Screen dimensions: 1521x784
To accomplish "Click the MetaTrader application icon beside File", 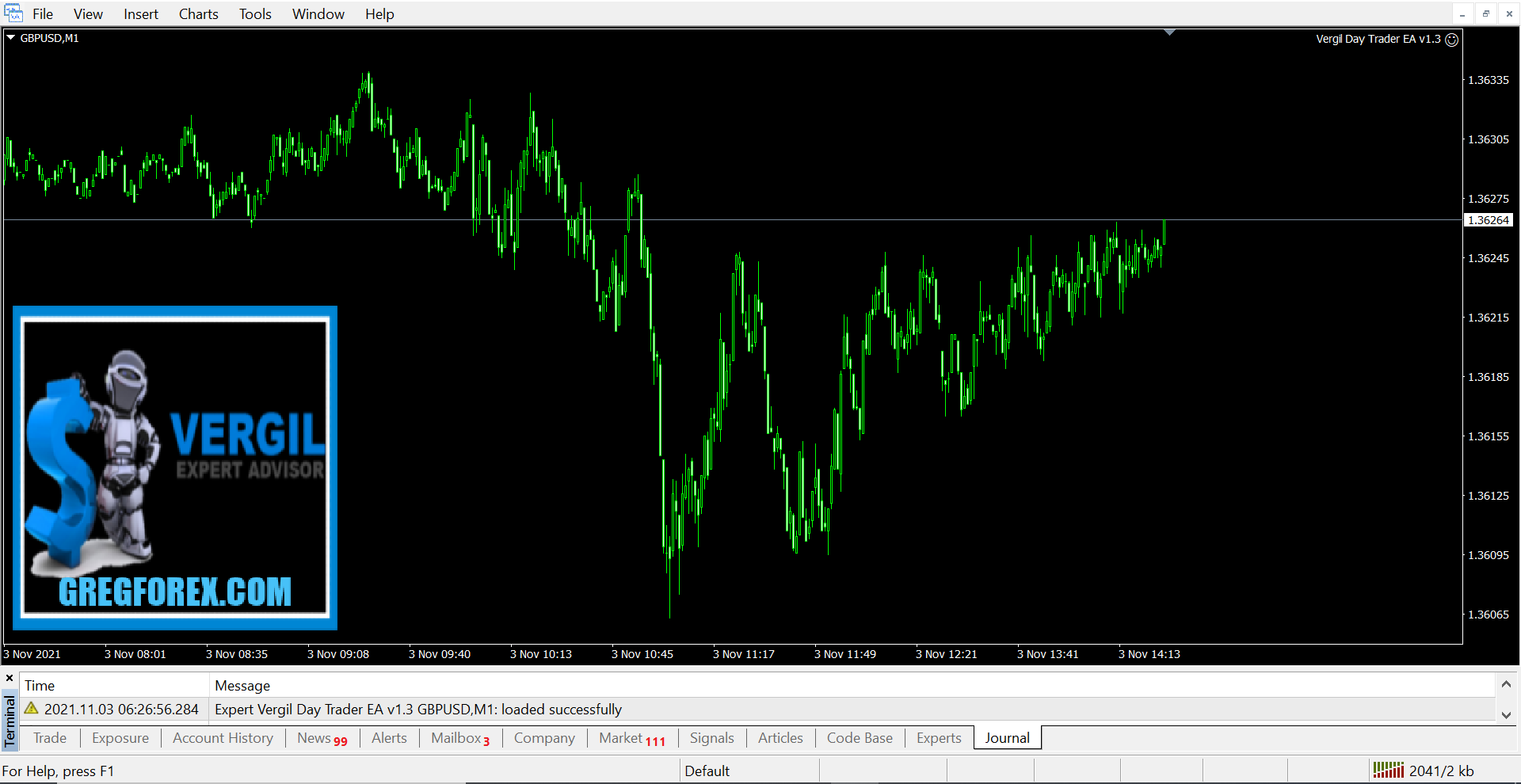I will [x=13, y=13].
